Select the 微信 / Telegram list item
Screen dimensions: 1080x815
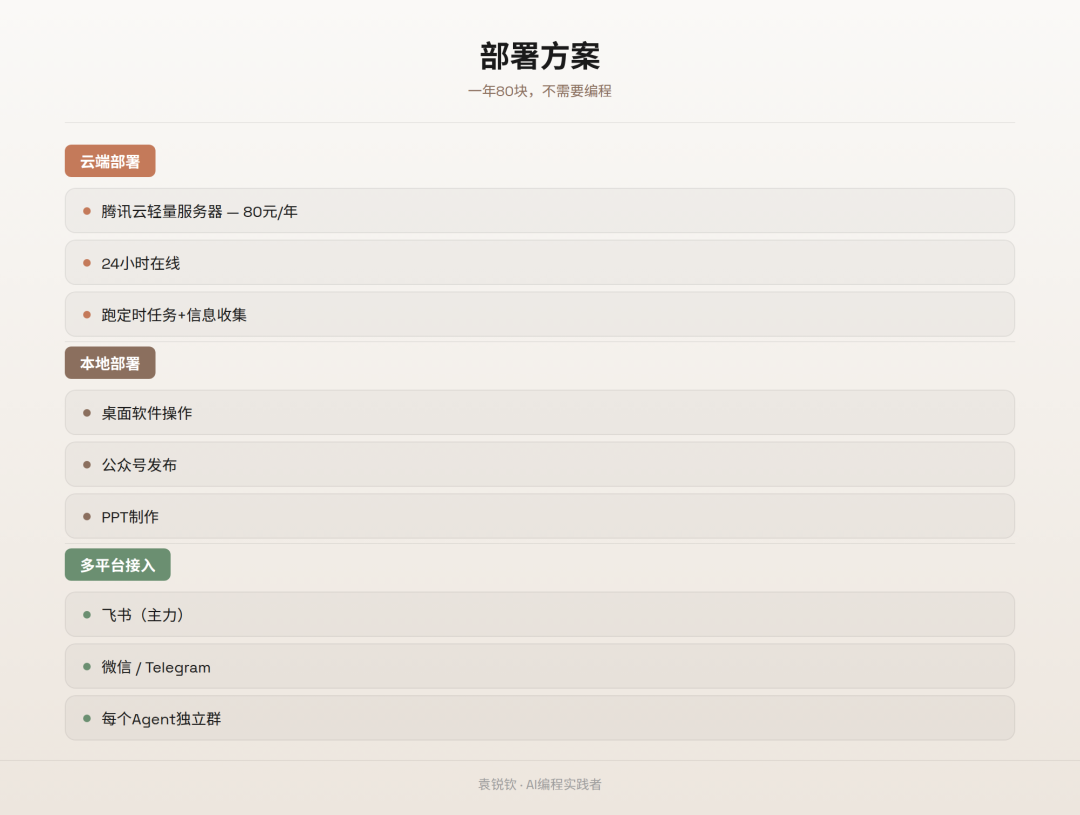coord(539,666)
